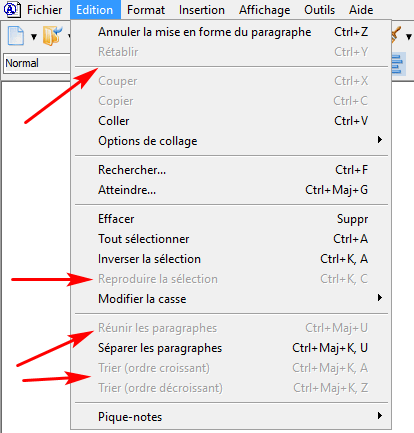Click the new document icon
Screen dimensions: 414x433
click(16, 36)
